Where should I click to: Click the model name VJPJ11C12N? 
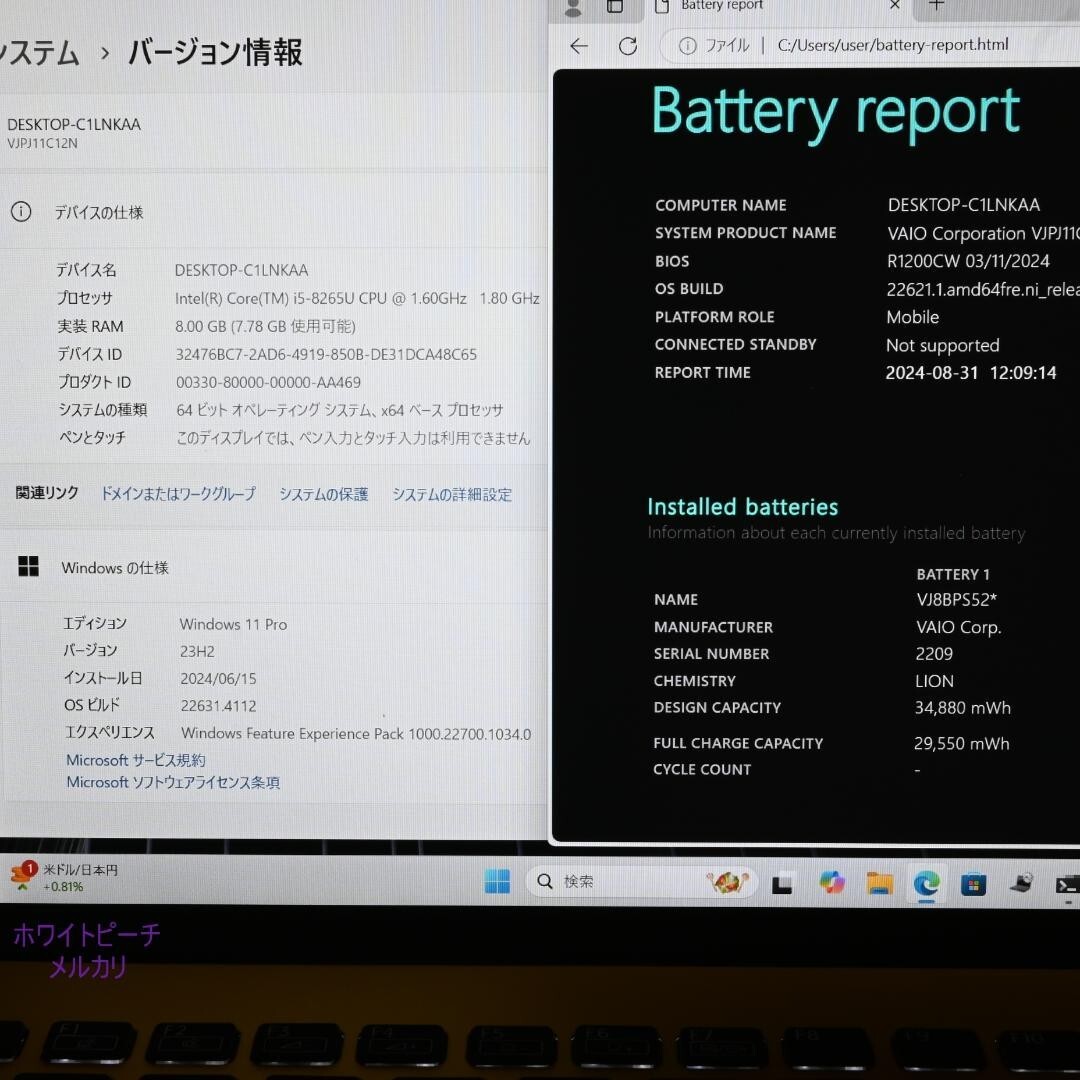[x=42, y=143]
